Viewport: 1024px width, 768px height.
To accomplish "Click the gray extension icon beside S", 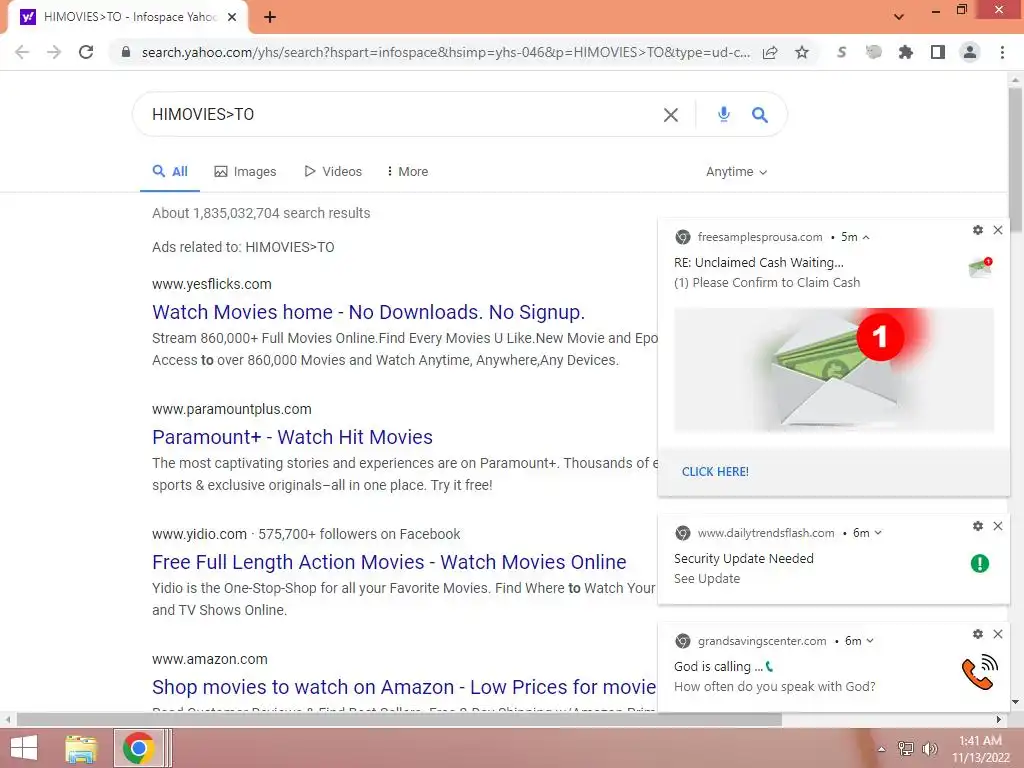I will 873,52.
